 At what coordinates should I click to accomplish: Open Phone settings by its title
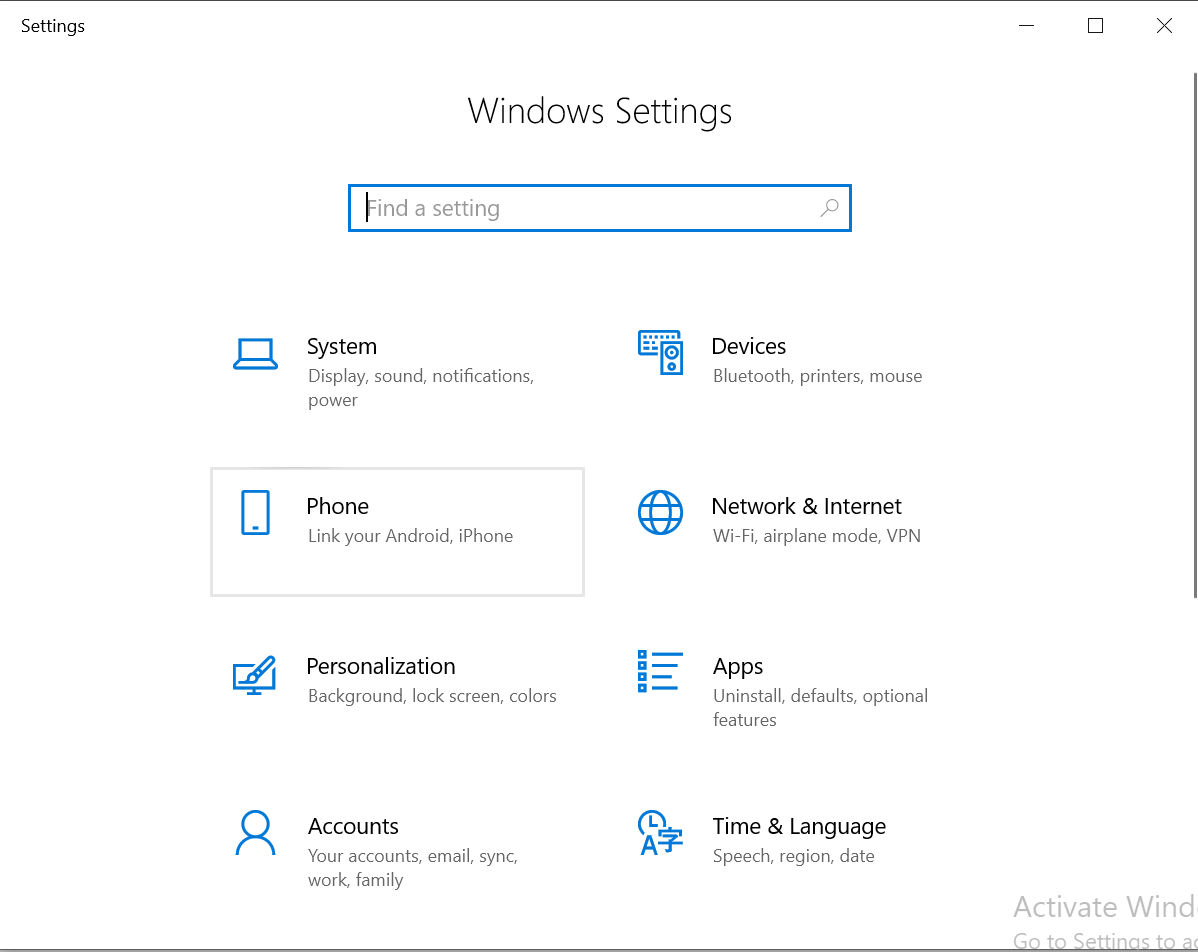pos(338,506)
